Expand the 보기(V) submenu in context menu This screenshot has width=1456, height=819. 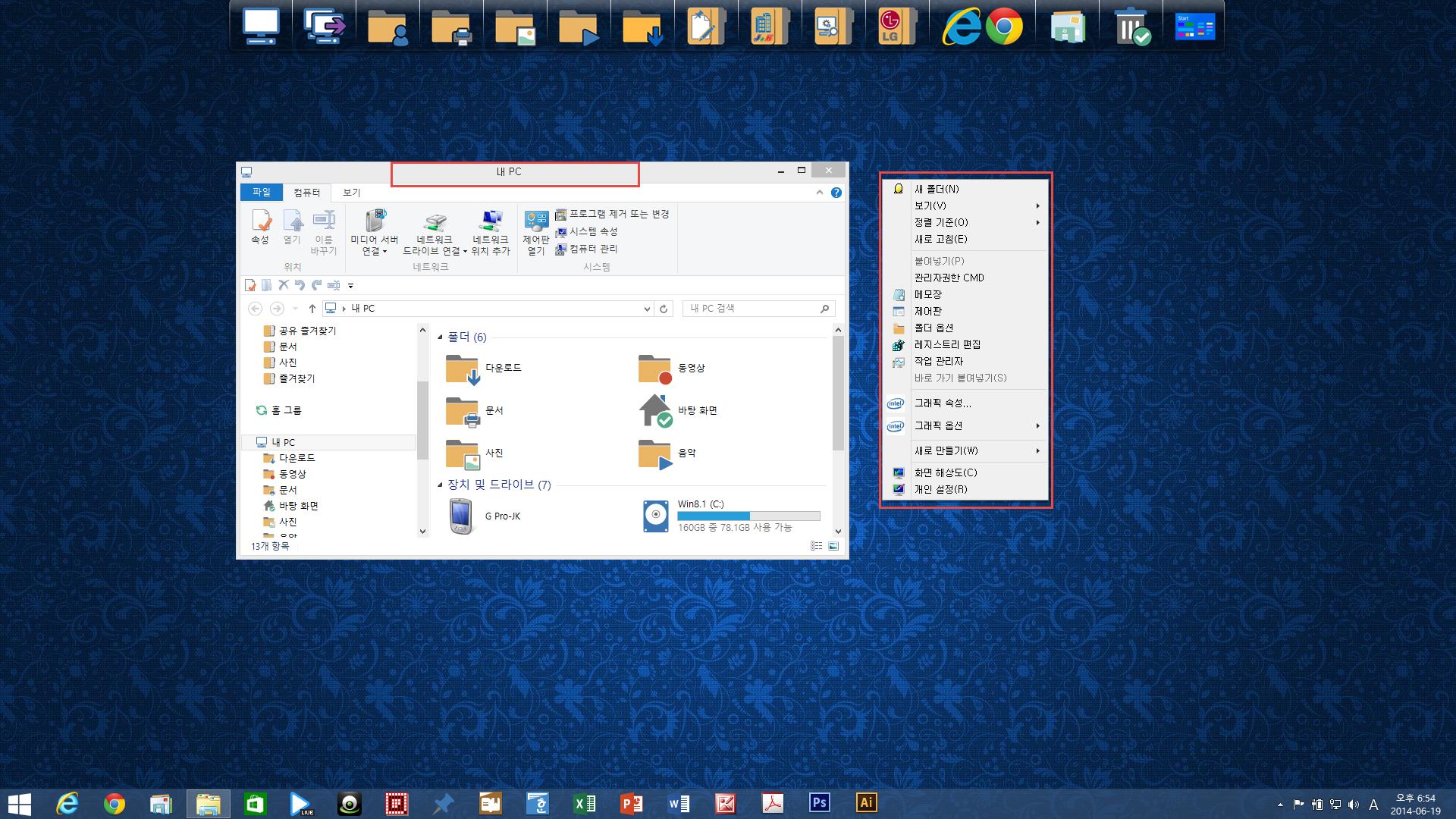point(966,206)
